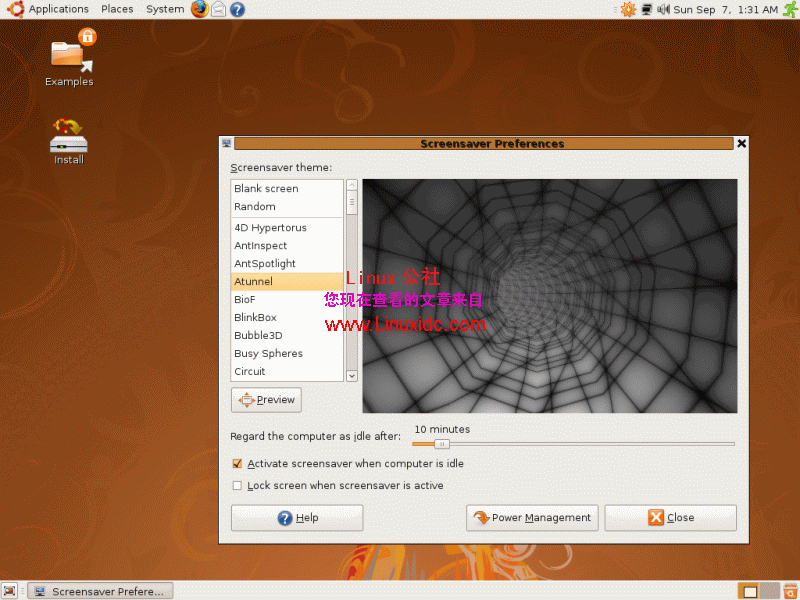Click the show desktop icon in the taskbar
This screenshot has height=600, width=800.
(10, 590)
